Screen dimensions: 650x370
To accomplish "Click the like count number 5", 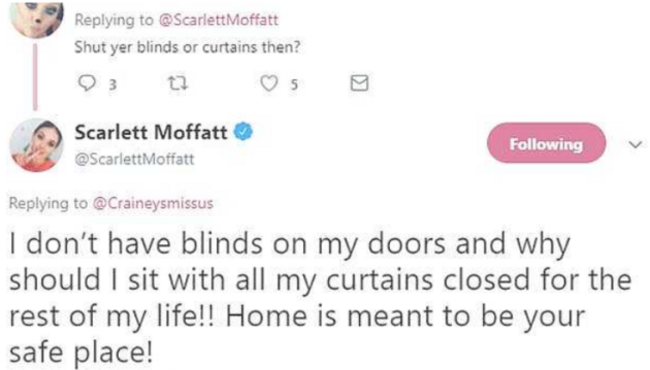I will [294, 85].
